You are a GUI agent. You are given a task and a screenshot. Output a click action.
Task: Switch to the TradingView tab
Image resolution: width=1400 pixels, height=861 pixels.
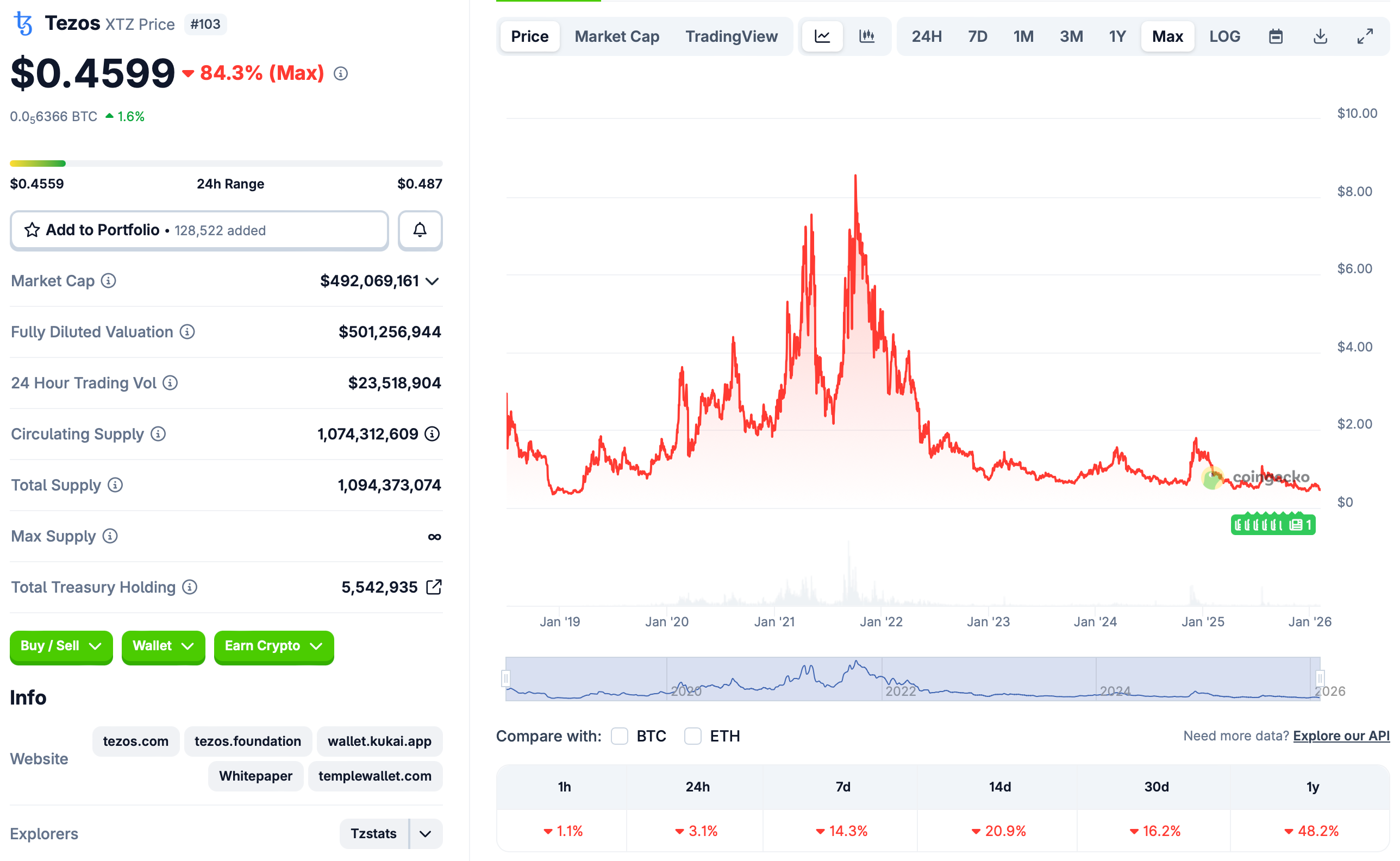[x=732, y=36]
